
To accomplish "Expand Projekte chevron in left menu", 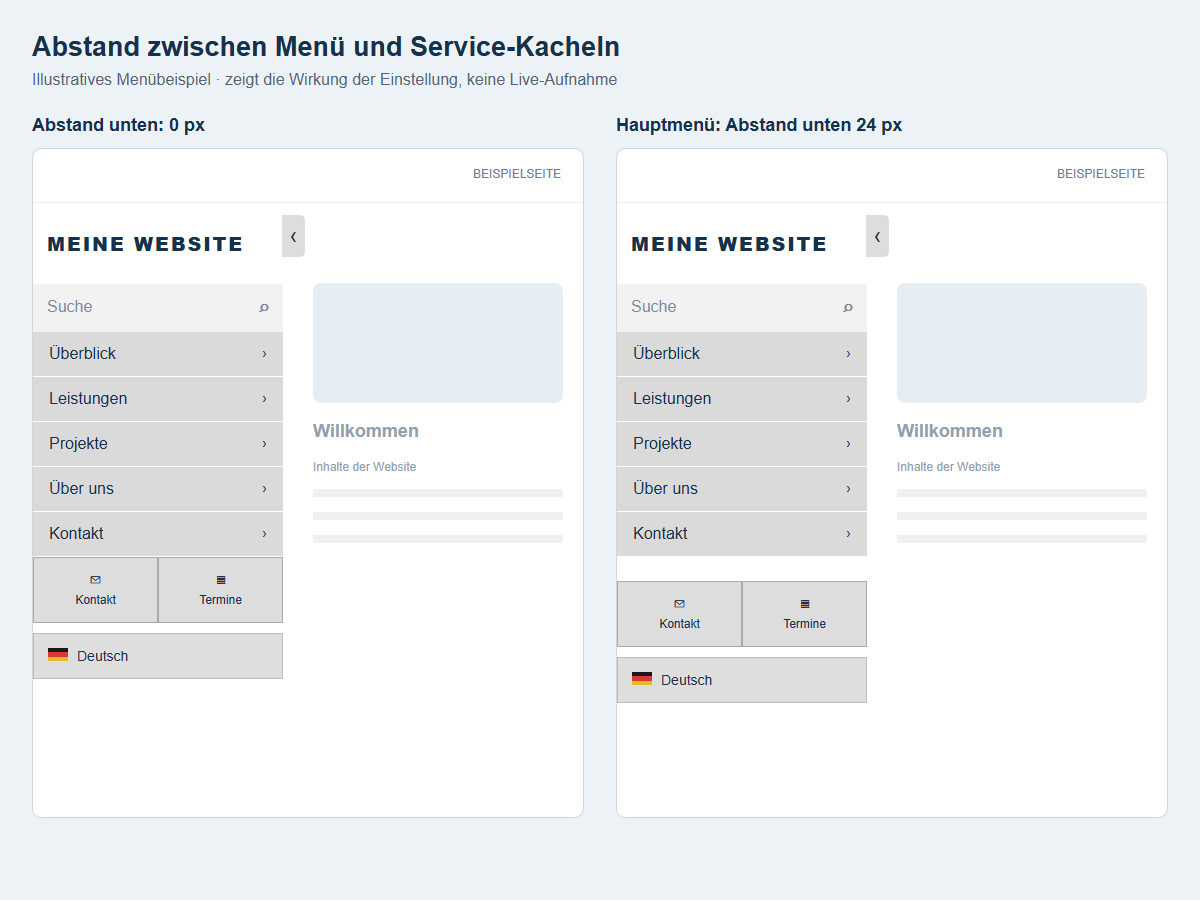I will click(264, 444).
